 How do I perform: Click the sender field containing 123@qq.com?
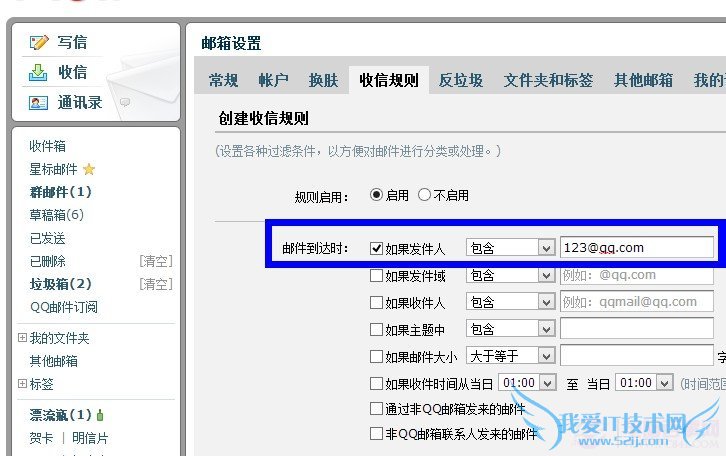pyautogui.click(x=637, y=248)
